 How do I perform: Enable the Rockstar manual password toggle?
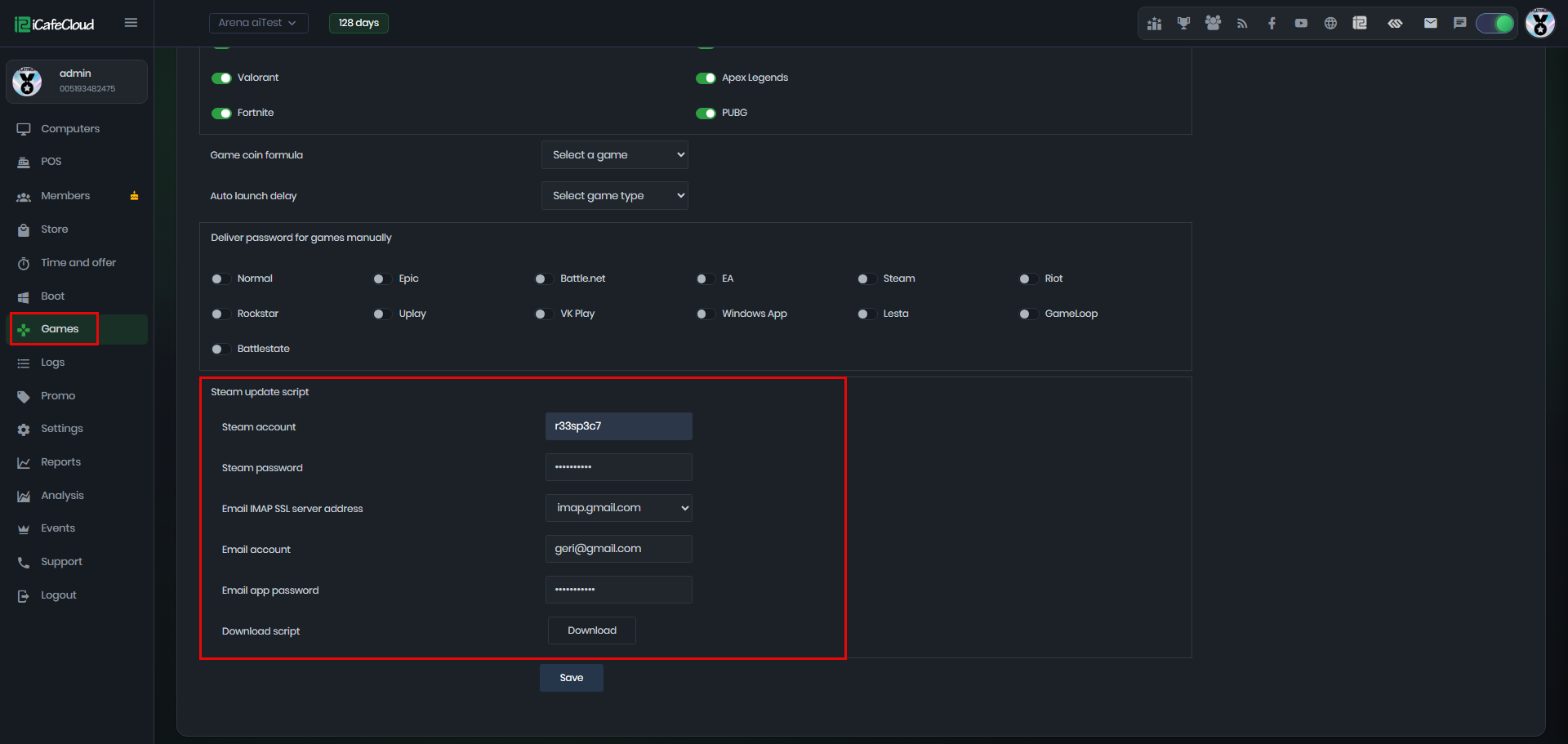point(221,314)
